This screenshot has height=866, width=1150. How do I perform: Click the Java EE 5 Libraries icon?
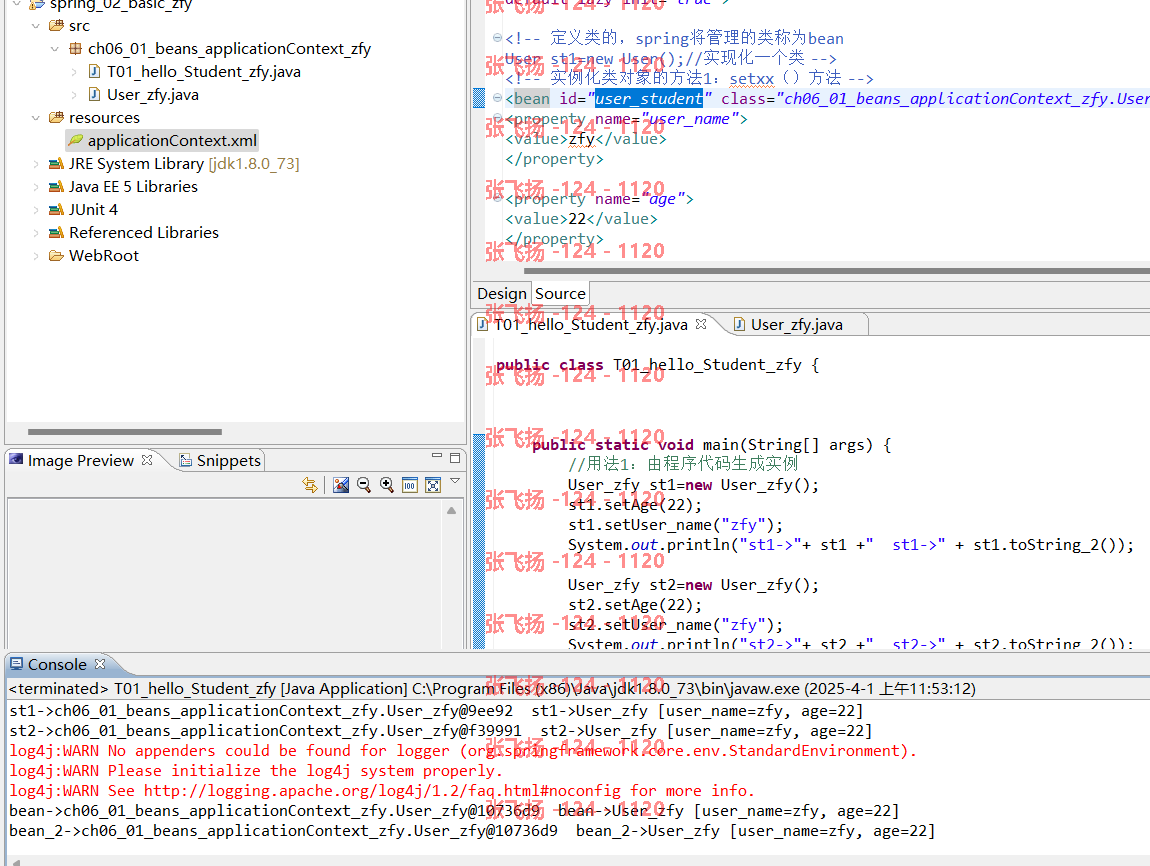(56, 186)
